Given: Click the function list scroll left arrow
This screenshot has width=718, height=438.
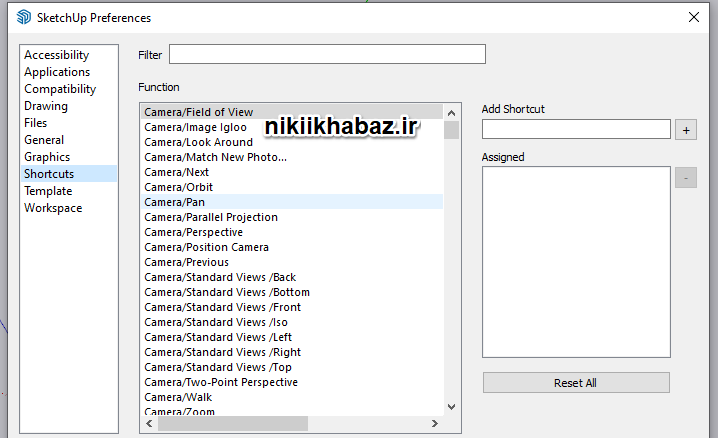Looking at the screenshot, I should pyautogui.click(x=149, y=424).
